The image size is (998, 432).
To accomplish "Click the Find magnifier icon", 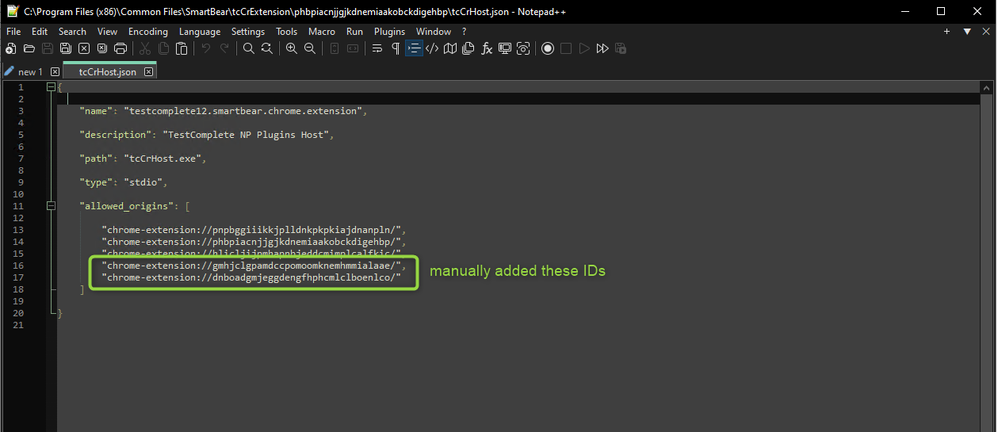I will point(248,48).
